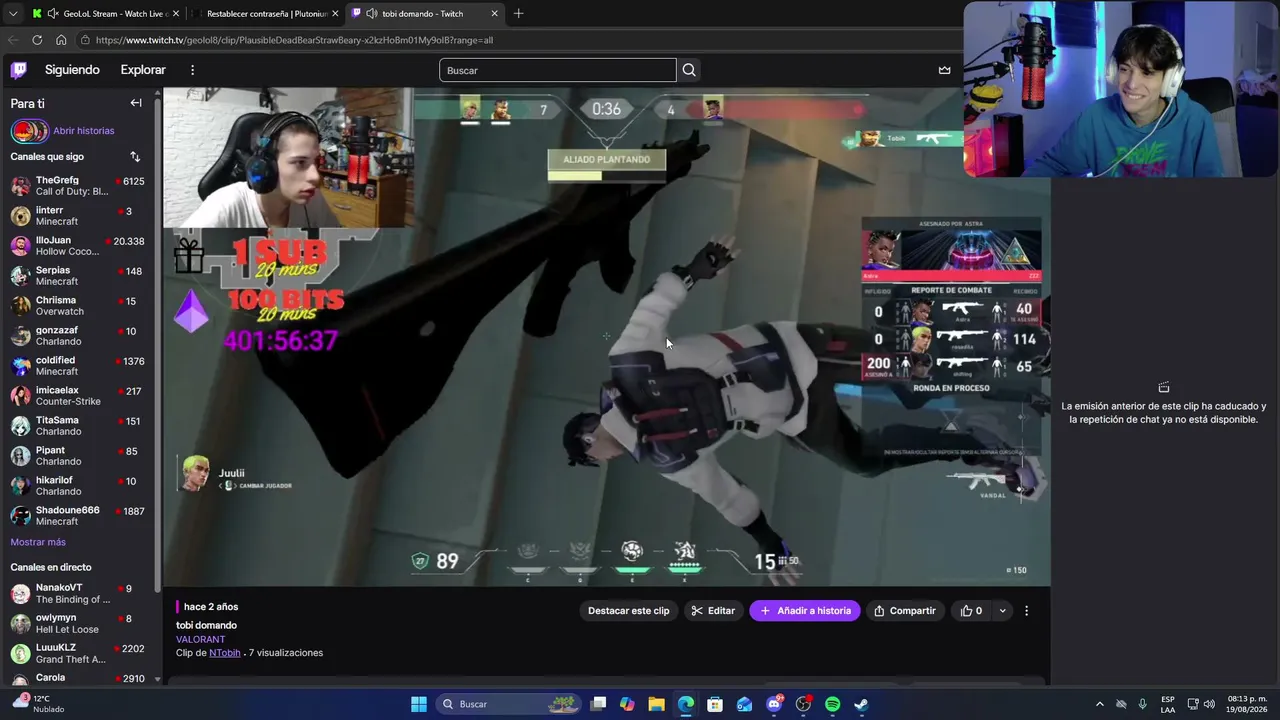This screenshot has width=1280, height=720.
Task: Open Microsoft Edge from the taskbar
Action: point(686,704)
